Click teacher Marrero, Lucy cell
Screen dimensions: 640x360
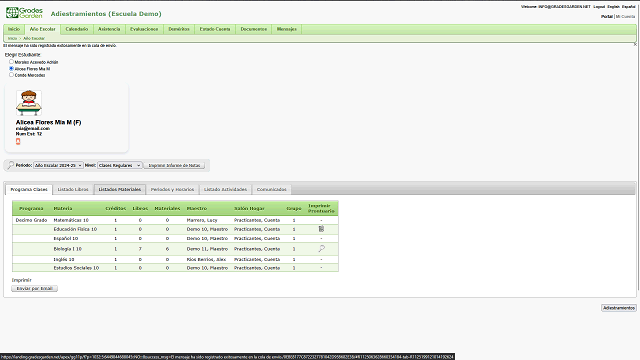coord(202,220)
